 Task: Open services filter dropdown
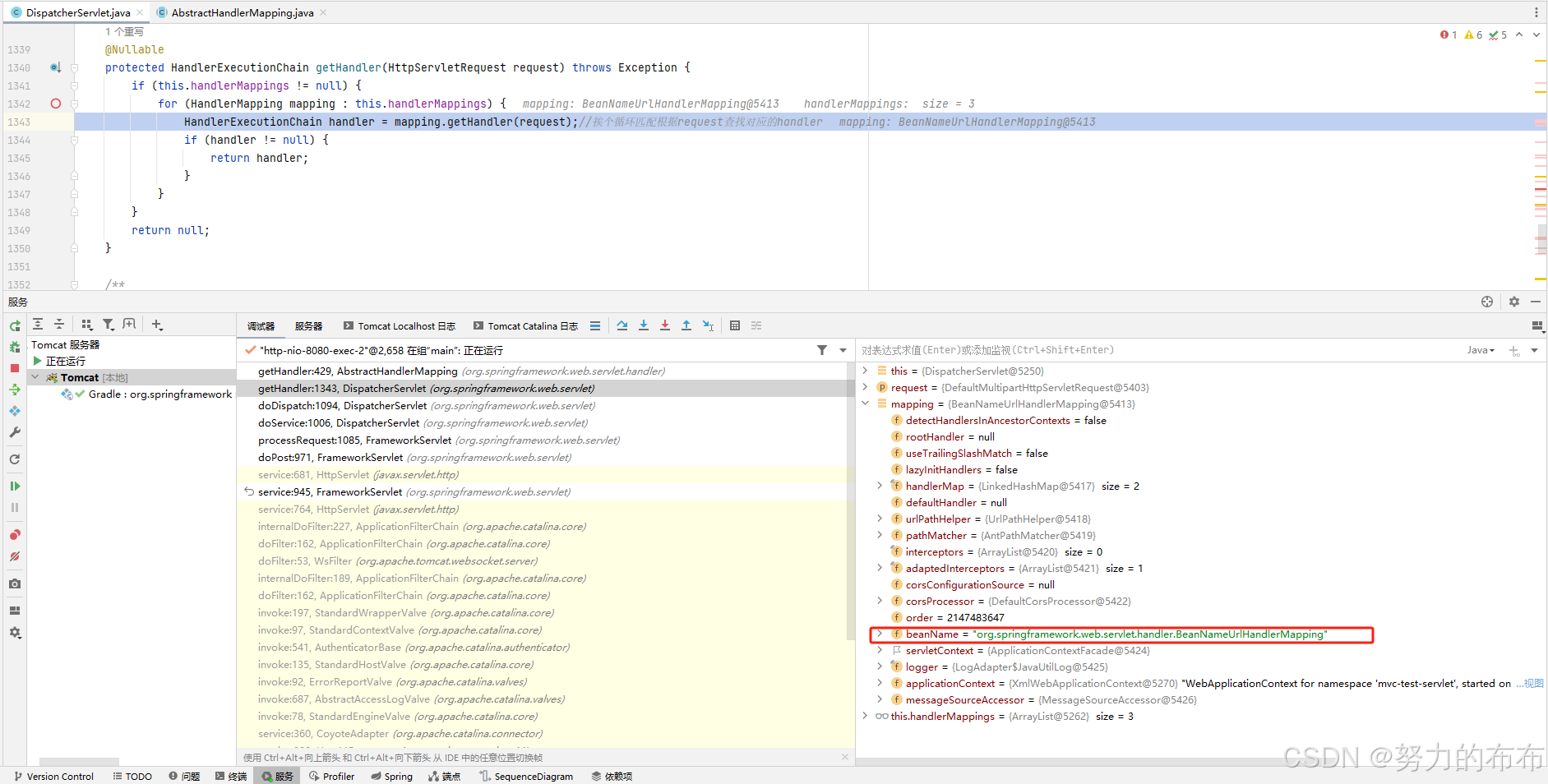click(x=109, y=325)
